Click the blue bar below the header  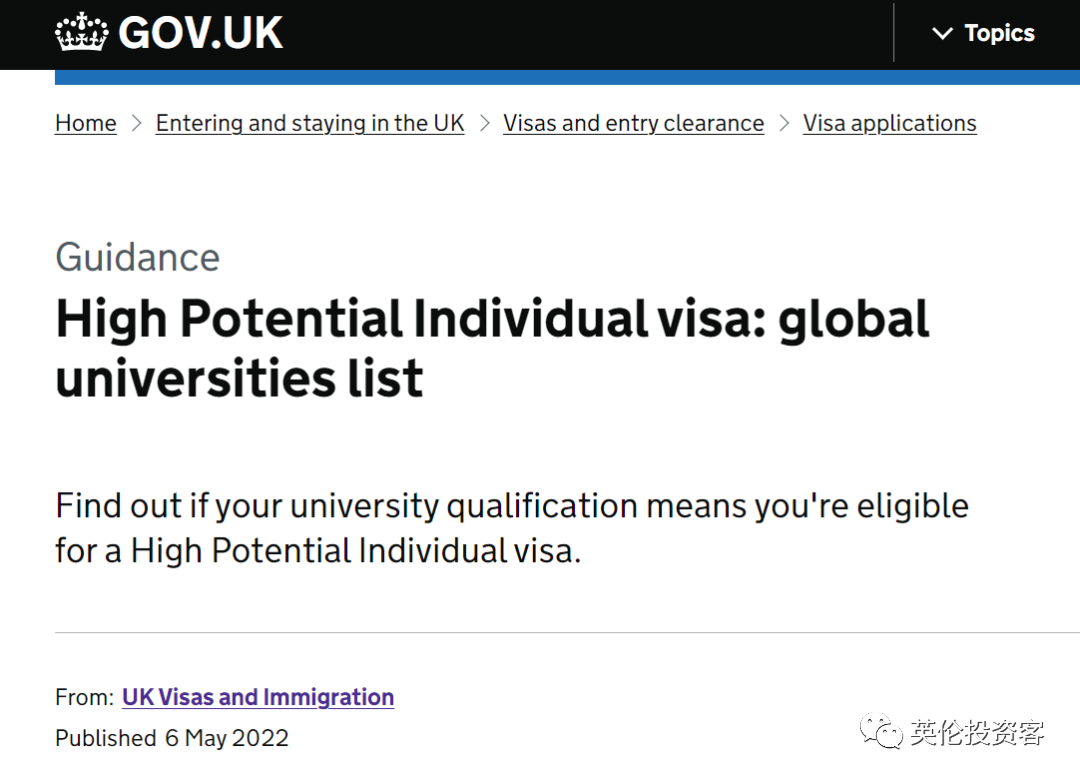567,77
